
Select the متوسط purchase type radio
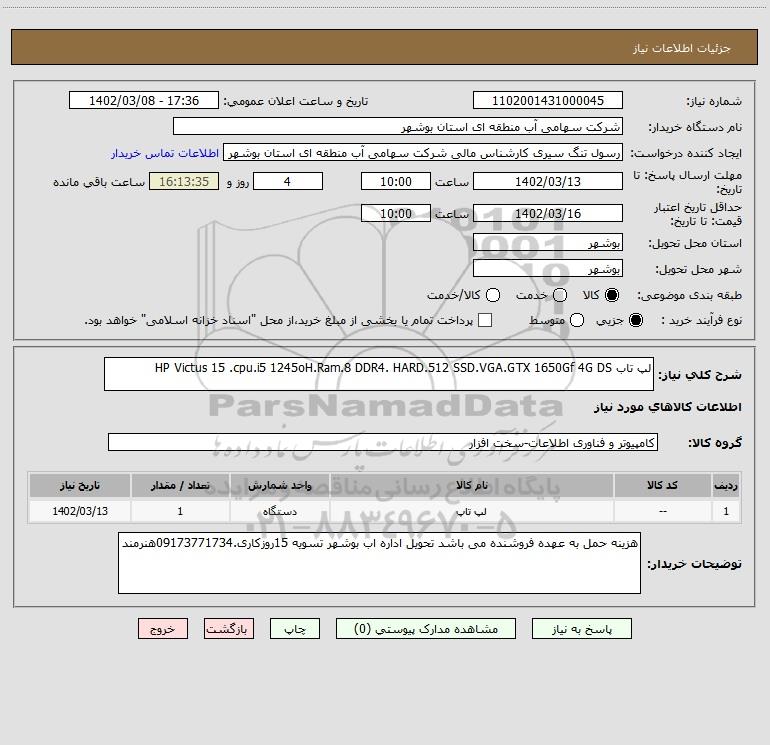click(577, 321)
